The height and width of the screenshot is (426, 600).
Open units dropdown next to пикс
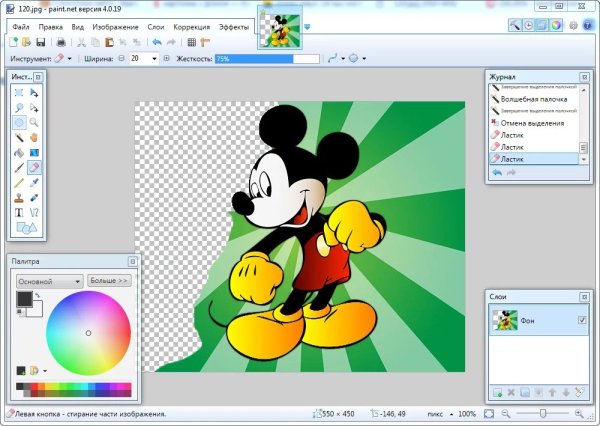[452, 414]
